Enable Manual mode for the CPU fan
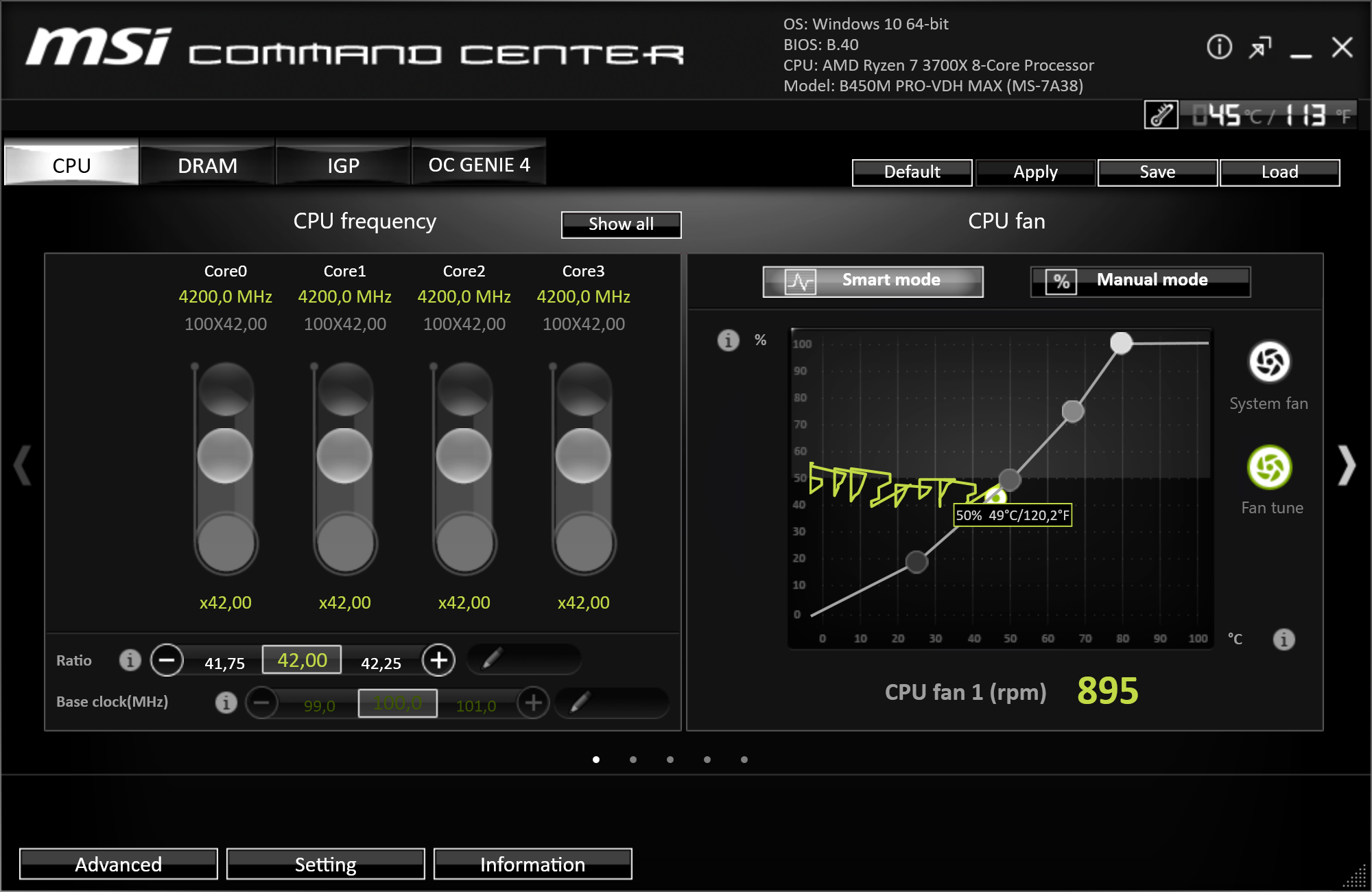Image resolution: width=1372 pixels, height=892 pixels. point(1141,281)
